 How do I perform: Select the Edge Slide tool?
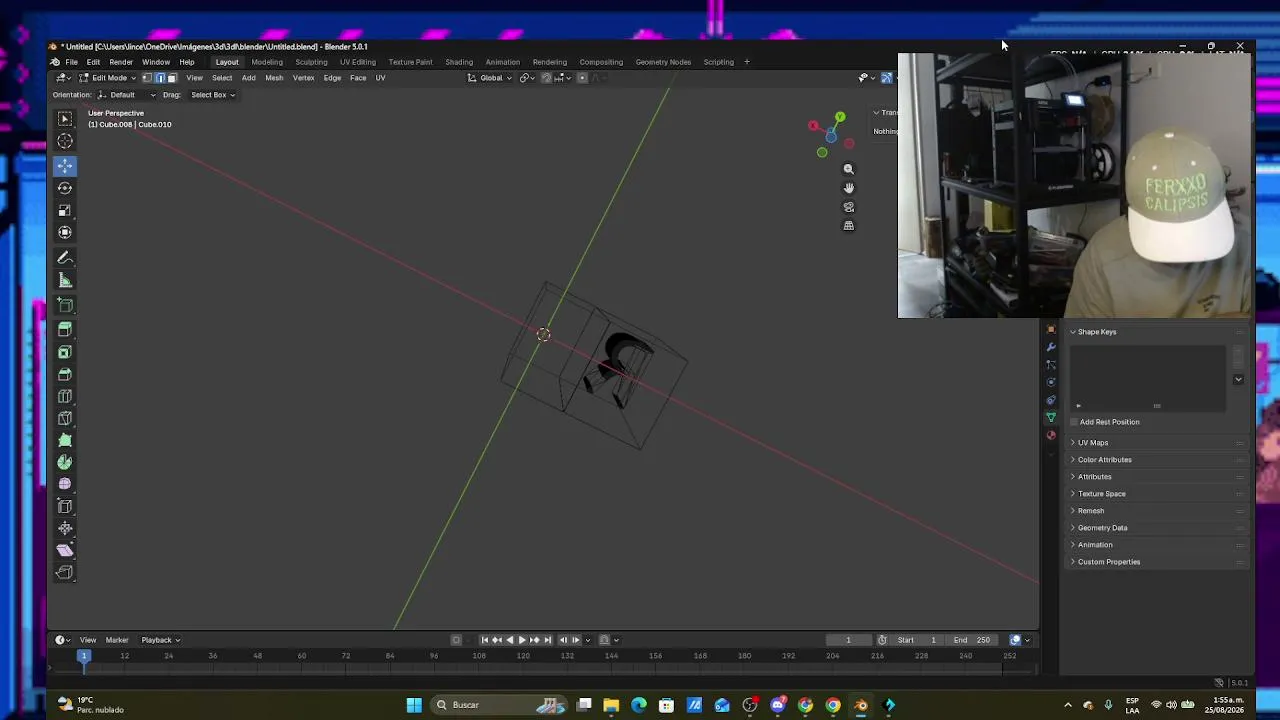click(65, 506)
